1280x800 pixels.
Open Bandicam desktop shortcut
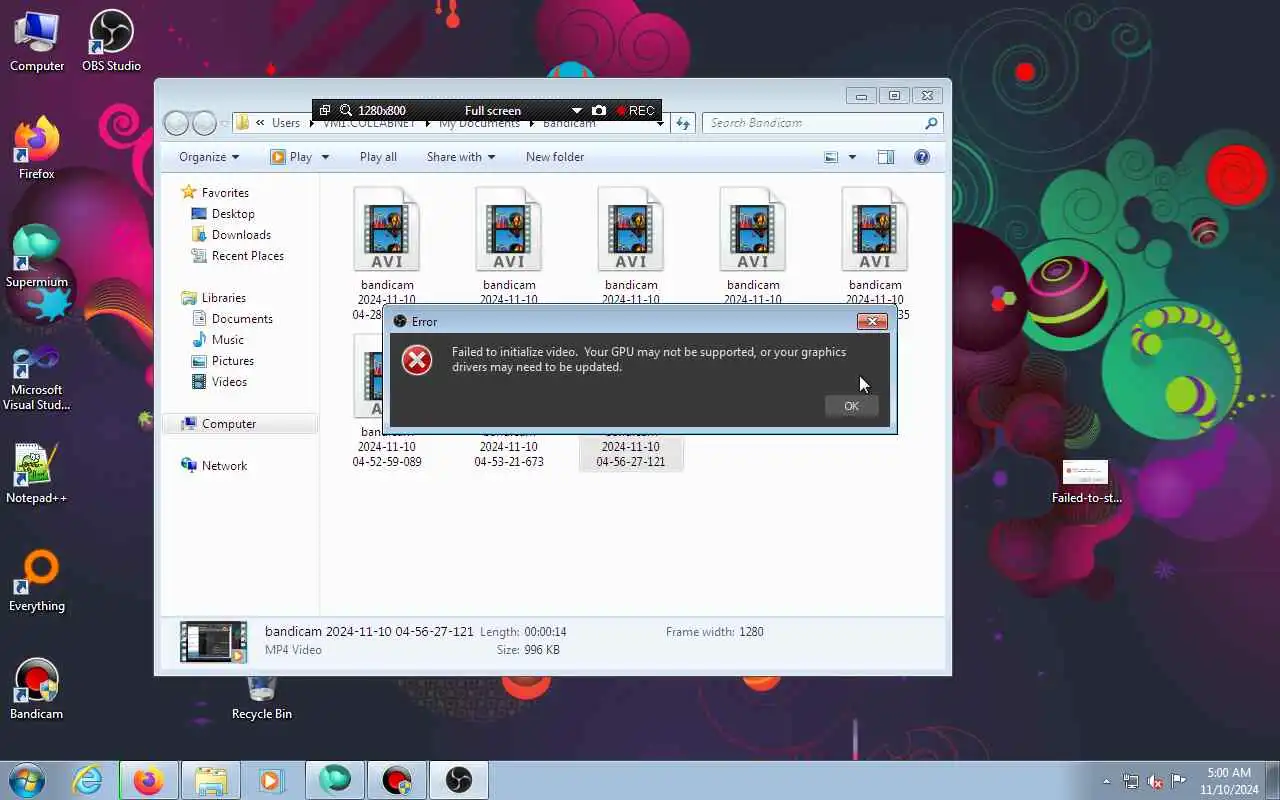[37, 689]
